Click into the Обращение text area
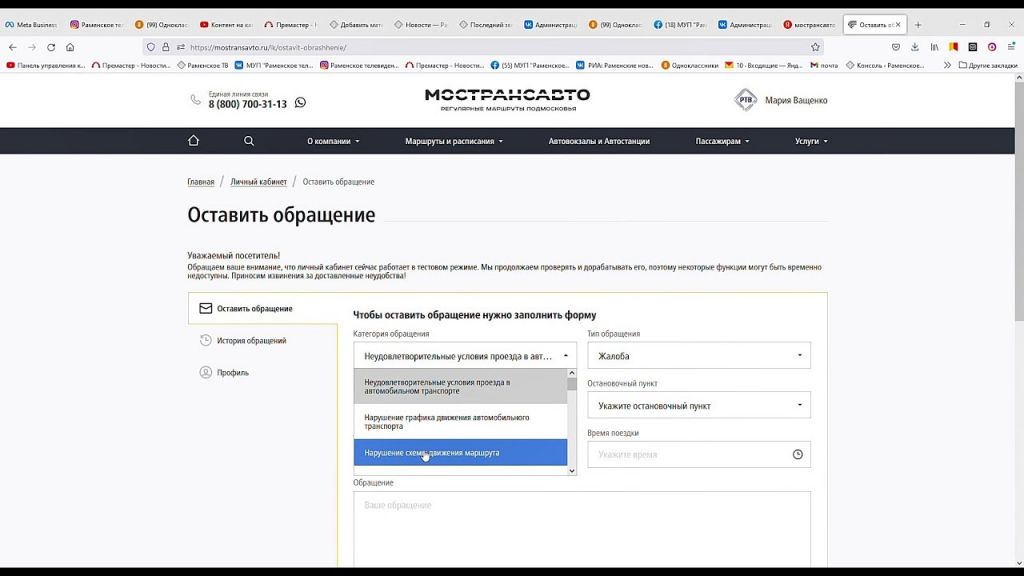Viewport: 1024px width, 576px height. click(x=581, y=530)
